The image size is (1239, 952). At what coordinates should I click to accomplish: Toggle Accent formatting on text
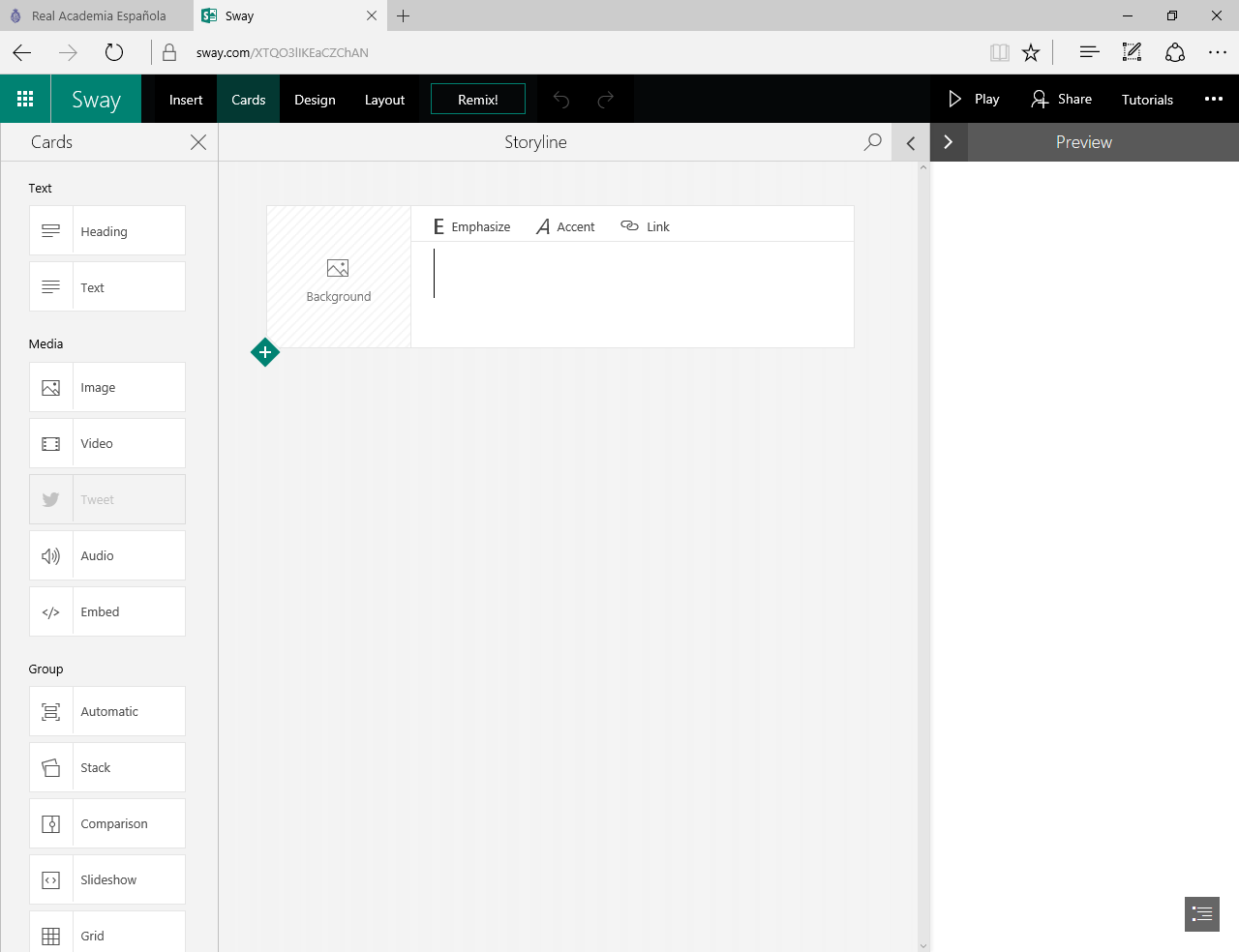(566, 226)
